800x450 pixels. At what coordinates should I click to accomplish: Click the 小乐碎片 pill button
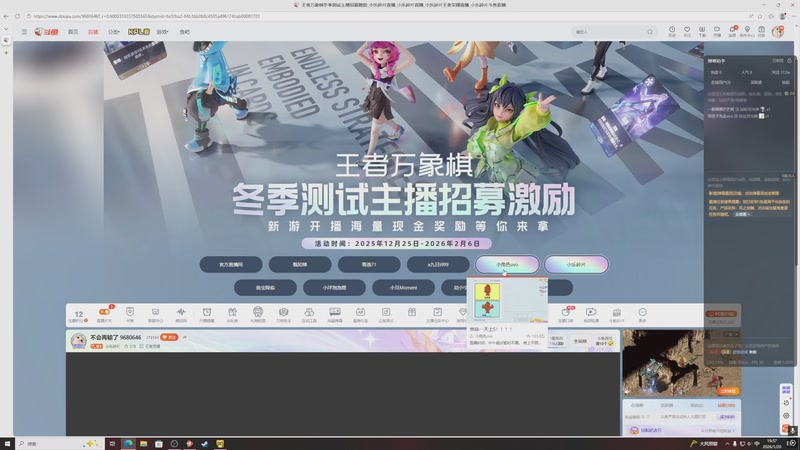(576, 264)
